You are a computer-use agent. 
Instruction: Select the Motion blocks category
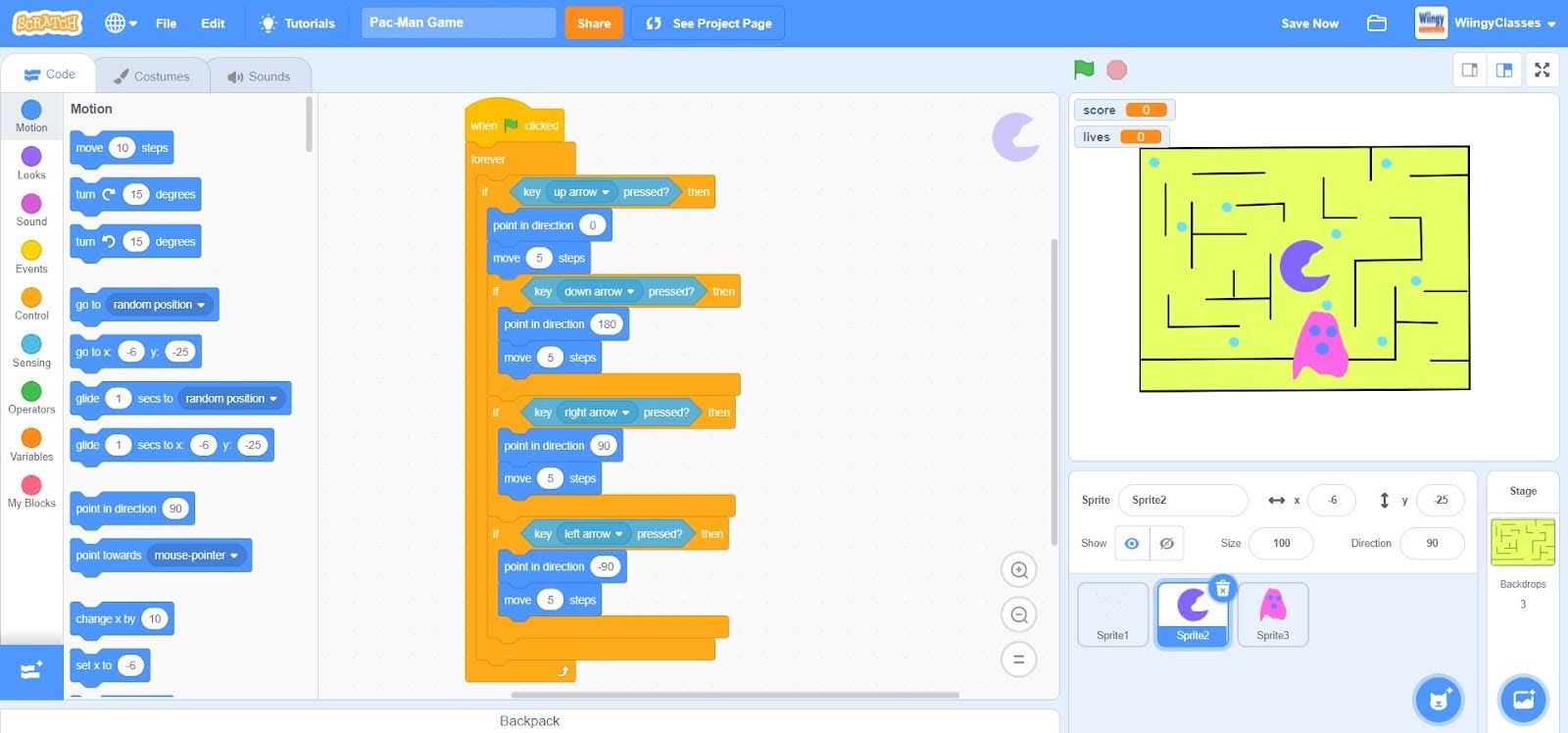[x=31, y=117]
